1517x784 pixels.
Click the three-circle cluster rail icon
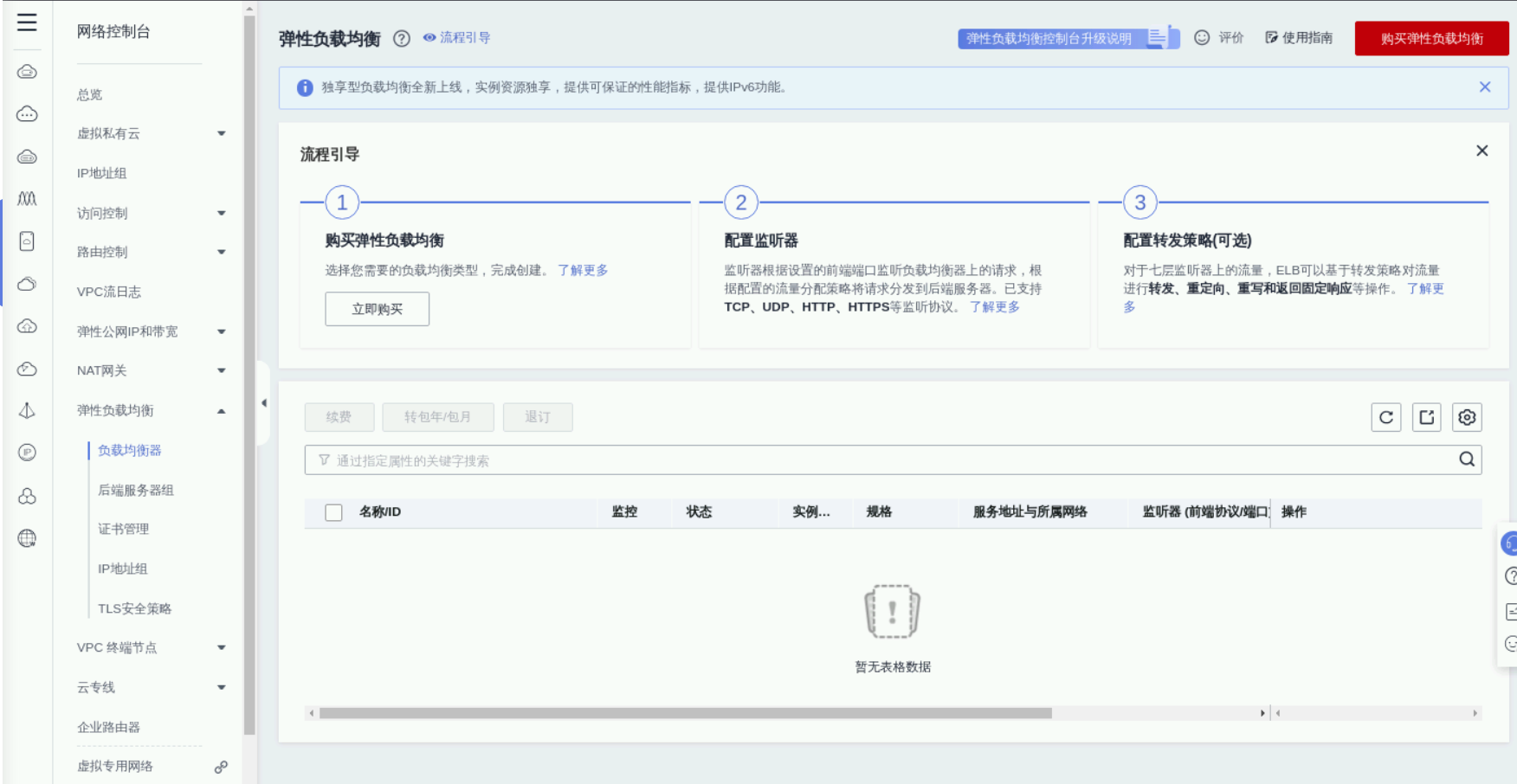tap(27, 496)
